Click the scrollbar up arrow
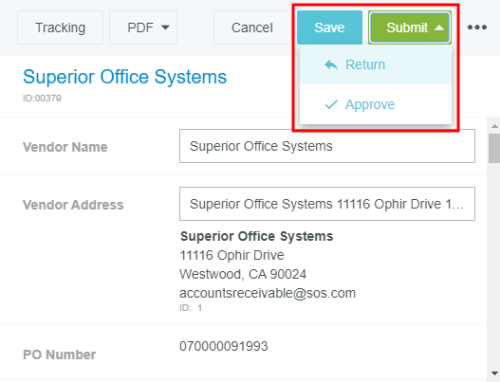The width and height of the screenshot is (500, 382). pyautogui.click(x=494, y=126)
